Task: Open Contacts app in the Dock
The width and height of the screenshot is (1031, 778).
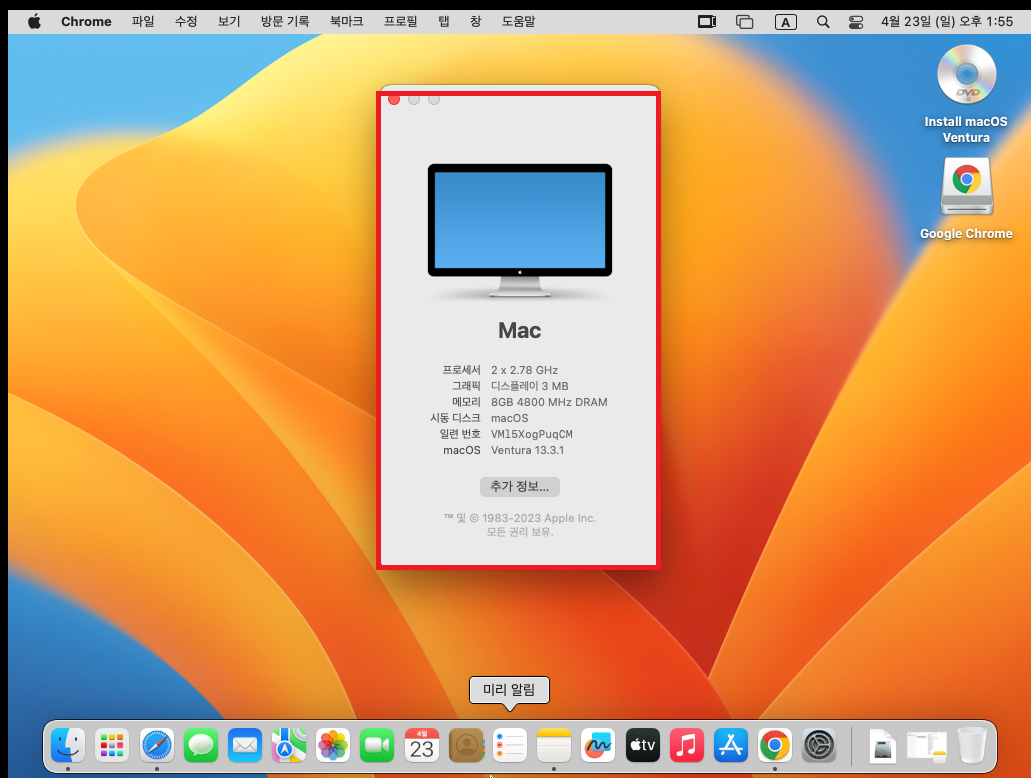Action: point(466,746)
